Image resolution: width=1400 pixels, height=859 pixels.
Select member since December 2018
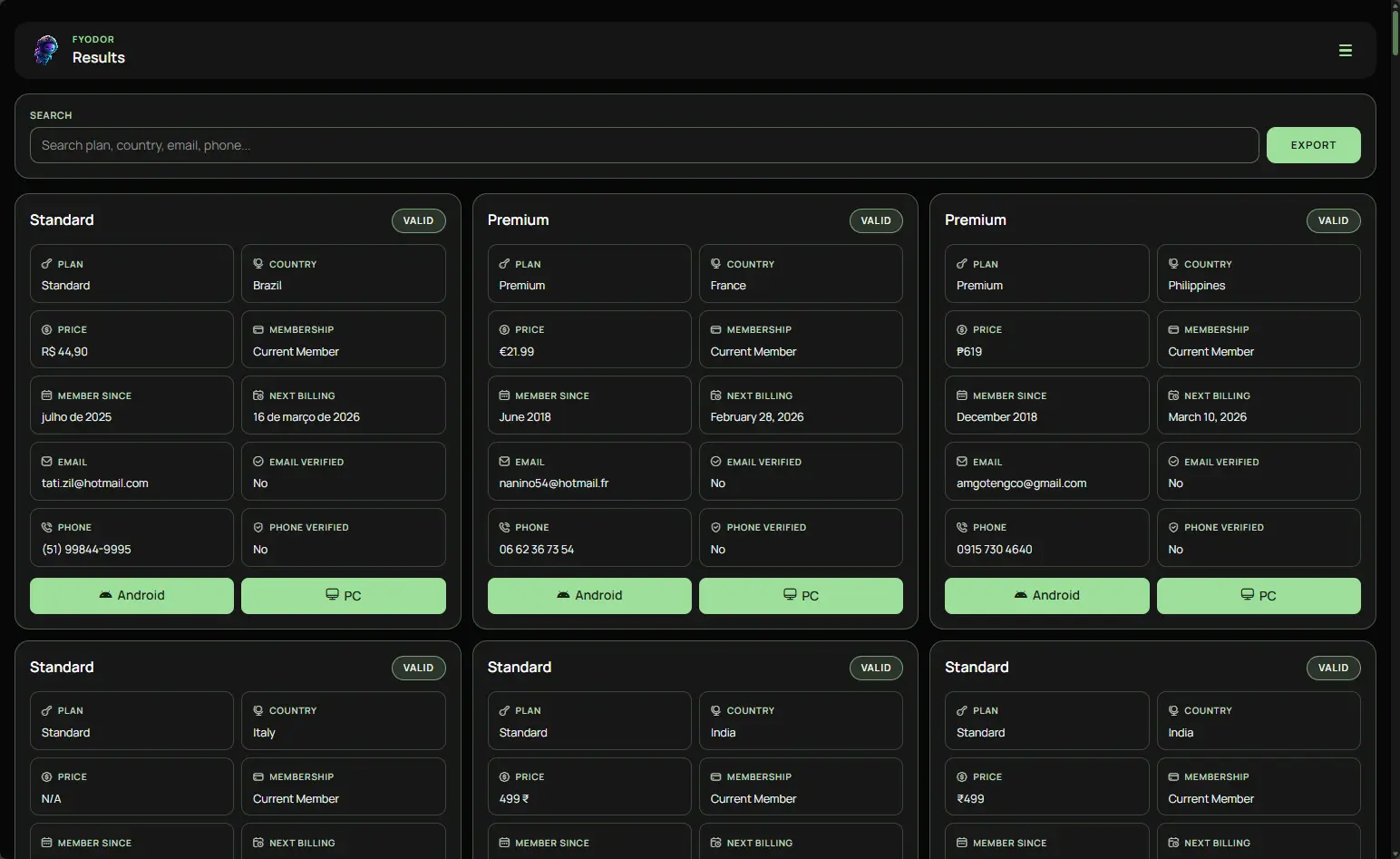click(x=997, y=417)
